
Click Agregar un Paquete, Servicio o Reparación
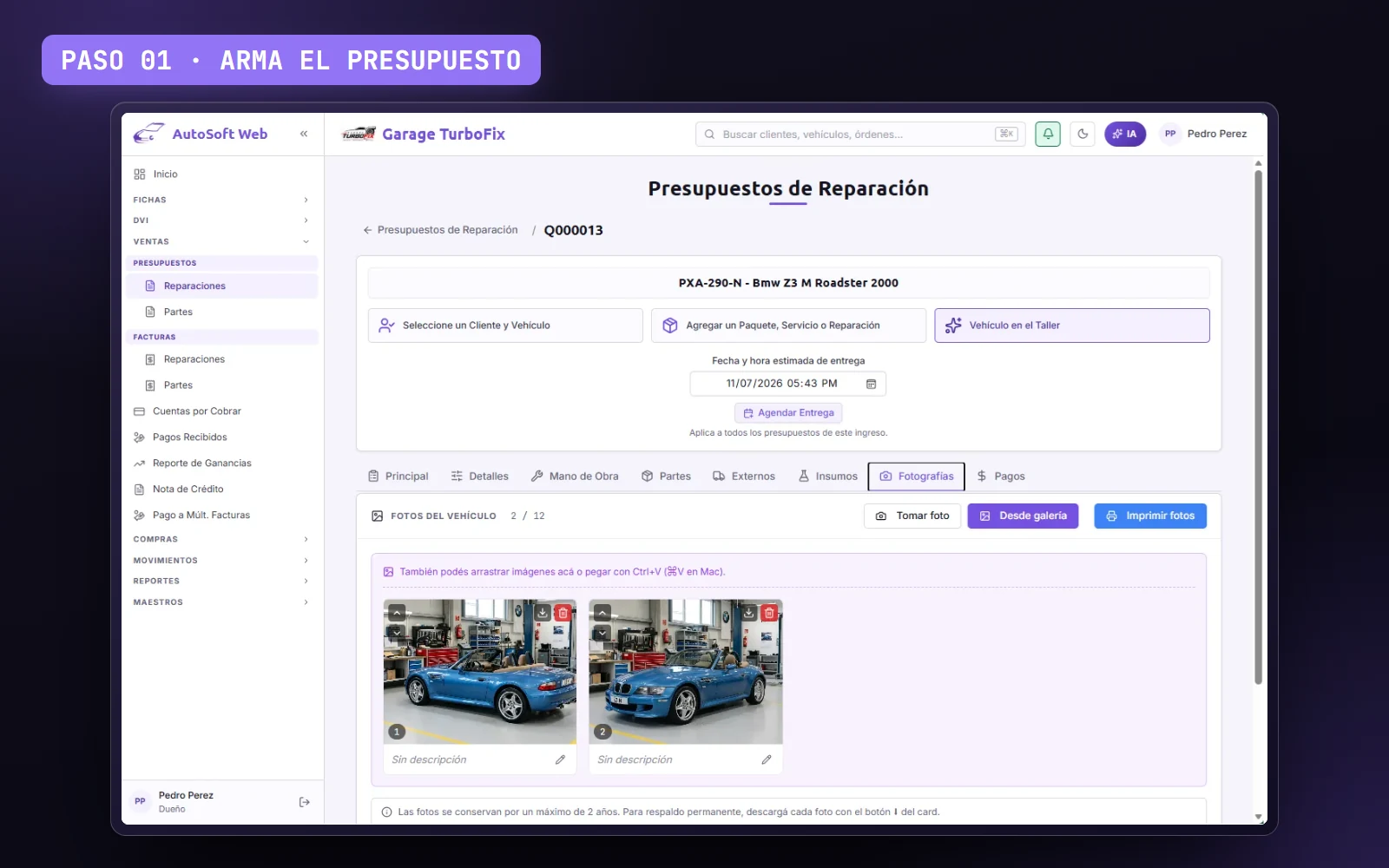click(x=788, y=325)
